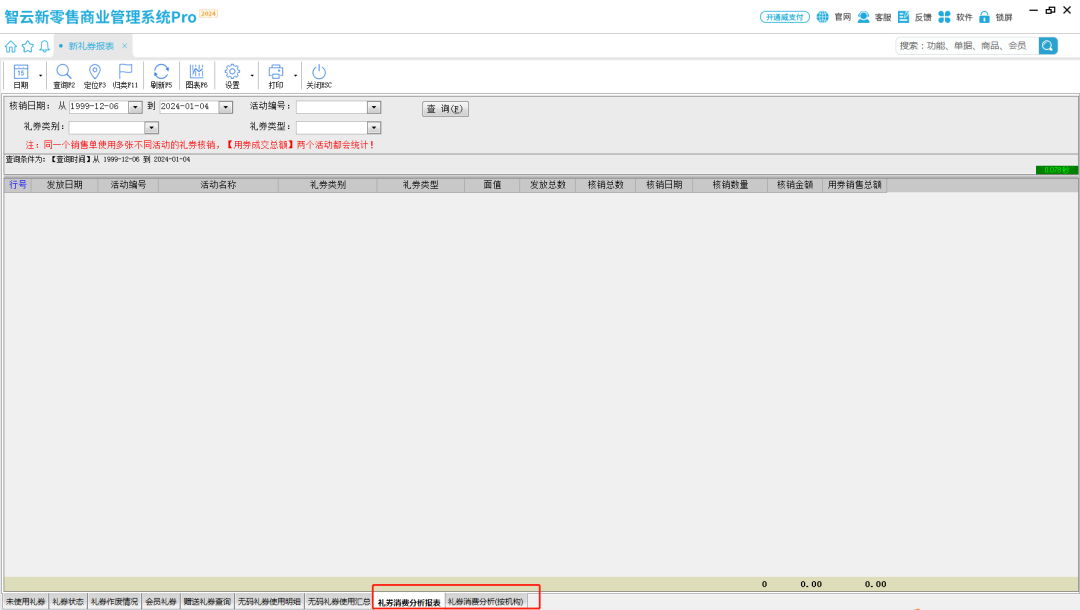The image size is (1080, 610).
Task: Click the 定位F3 location pin icon
Action: (95, 73)
